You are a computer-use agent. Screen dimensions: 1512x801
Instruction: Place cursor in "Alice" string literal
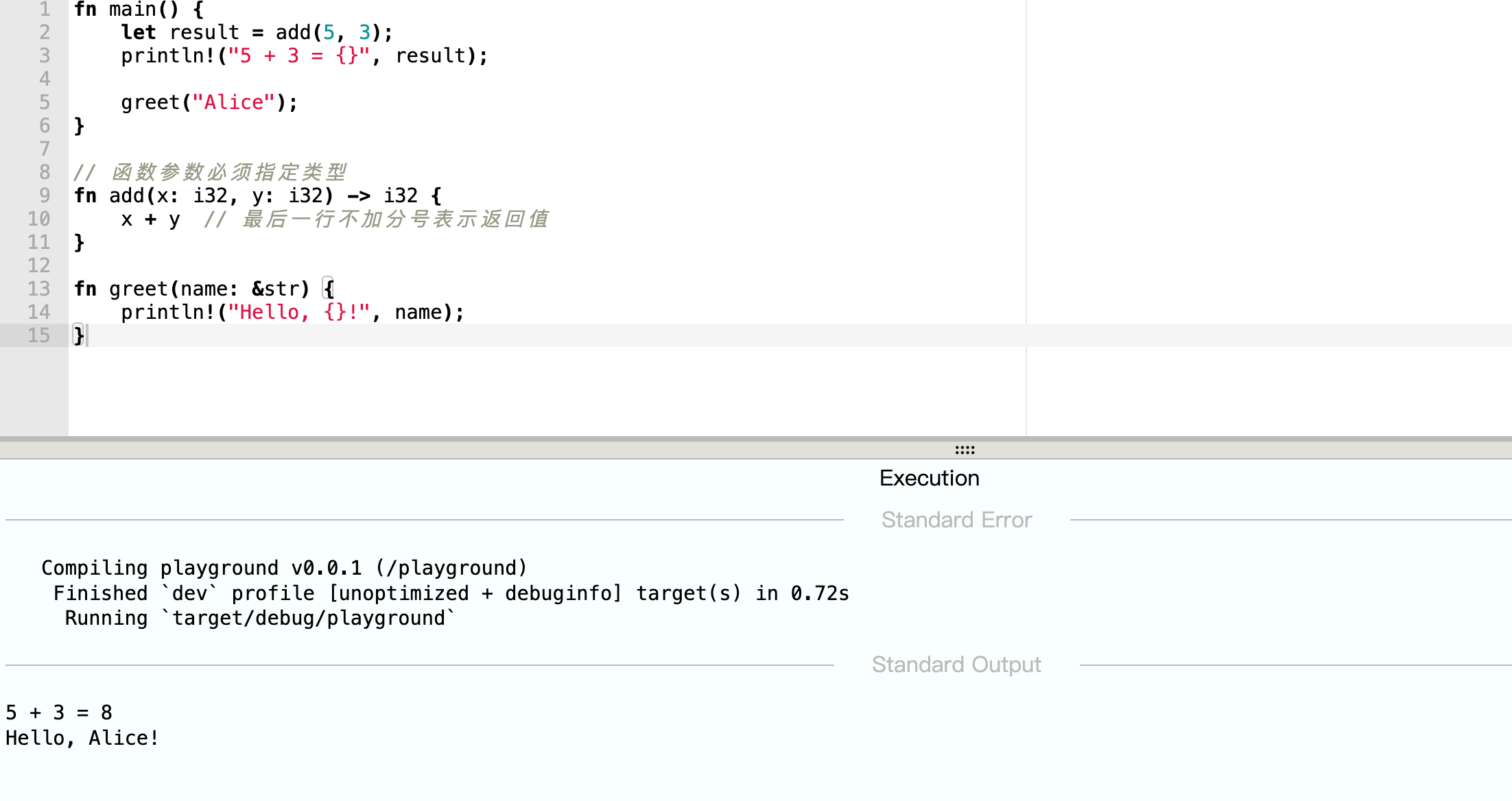pyautogui.click(x=233, y=102)
